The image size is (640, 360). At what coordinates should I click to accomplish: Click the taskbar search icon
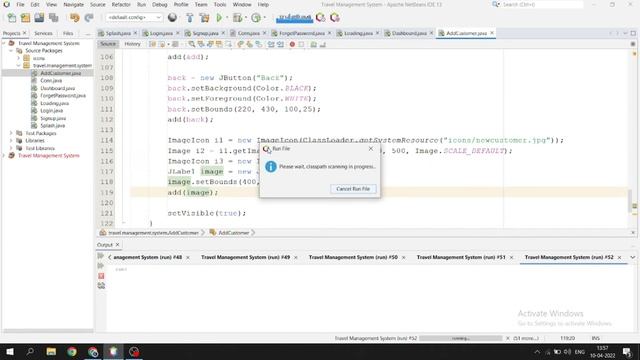tap(30, 351)
